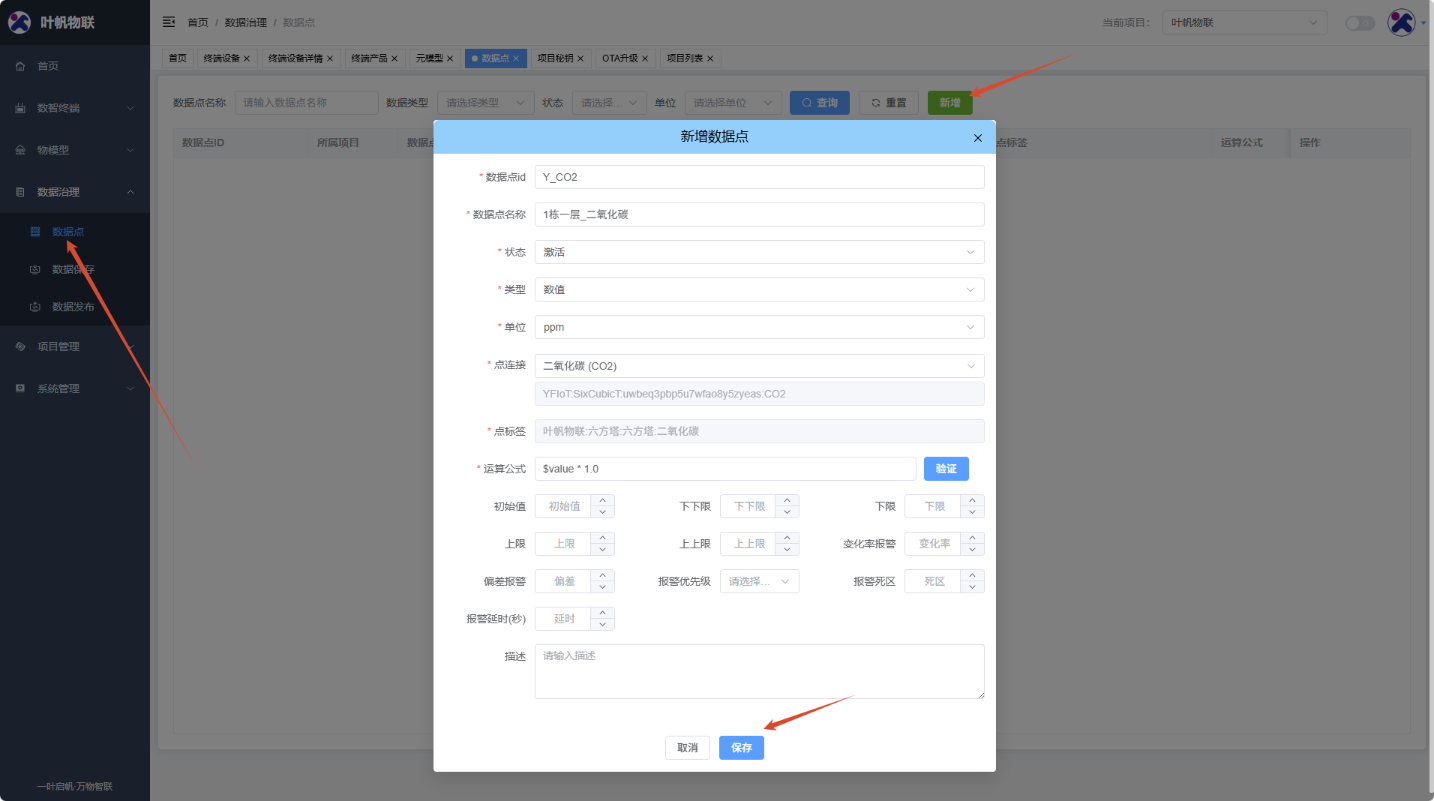Image resolution: width=1434 pixels, height=801 pixels.
Task: Click the 验证 button beside 运算公式
Action: tap(945, 468)
